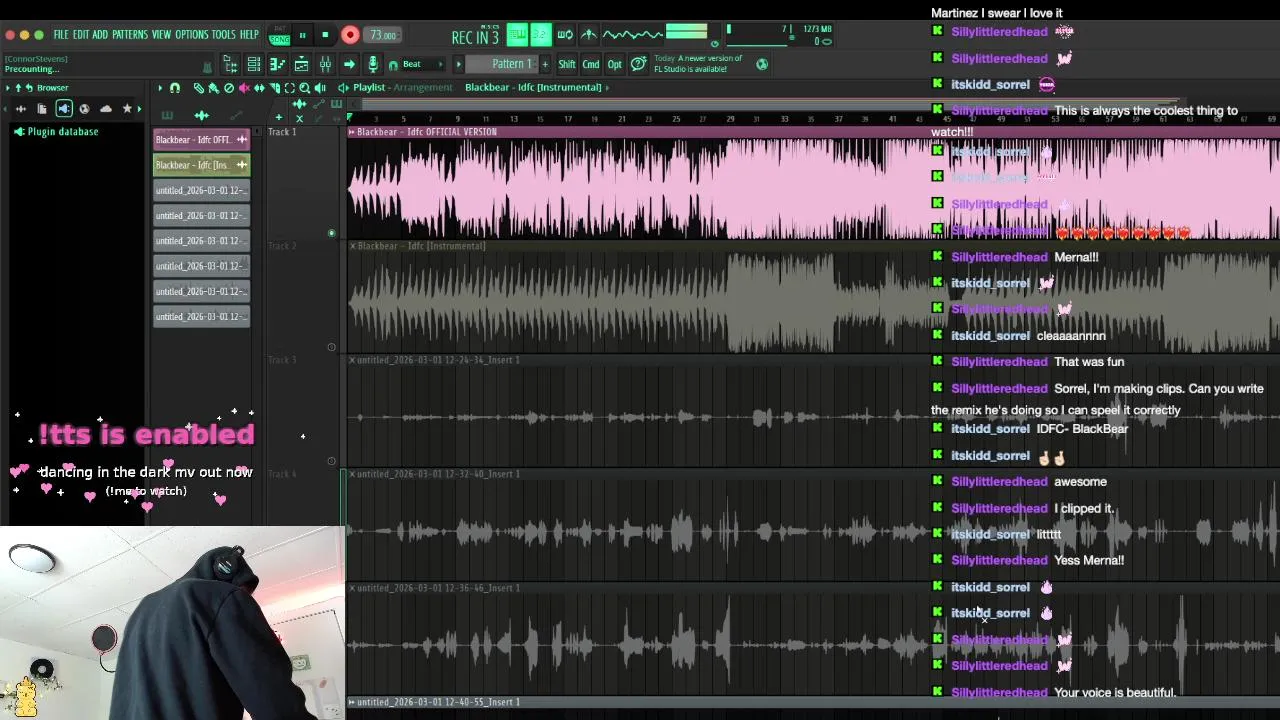Expand the Browser options arrow
Screen dimensions: 1280x720
pyautogui.click(x=7, y=87)
